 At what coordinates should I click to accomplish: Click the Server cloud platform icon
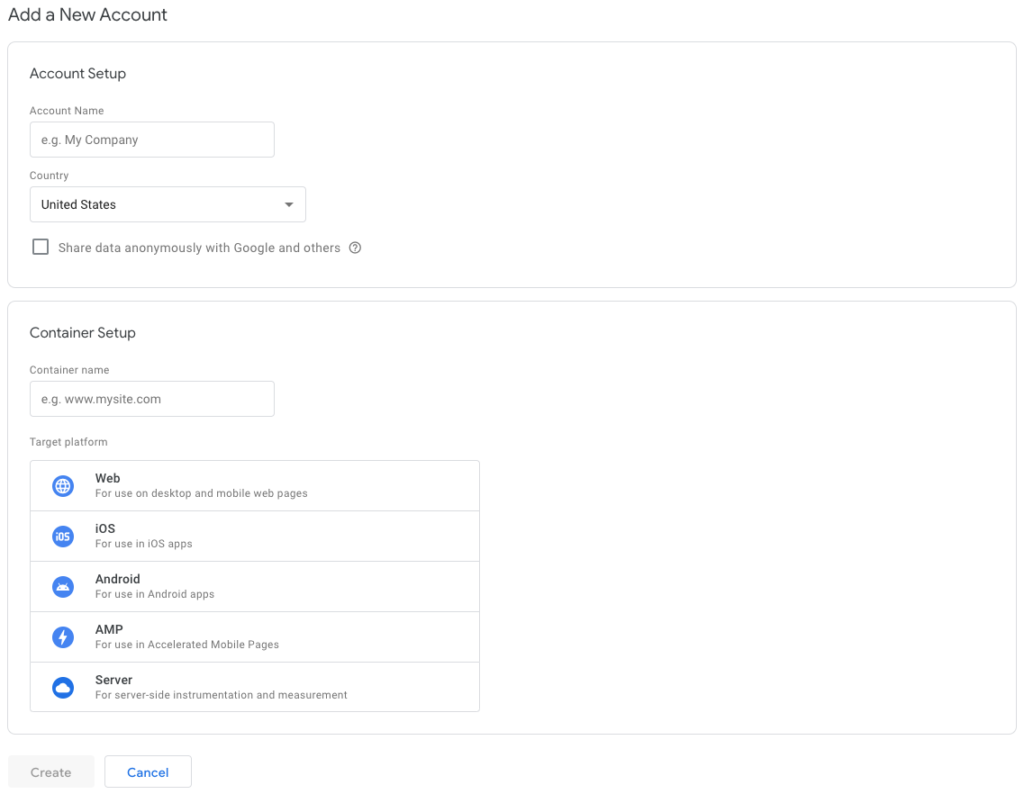click(62, 687)
